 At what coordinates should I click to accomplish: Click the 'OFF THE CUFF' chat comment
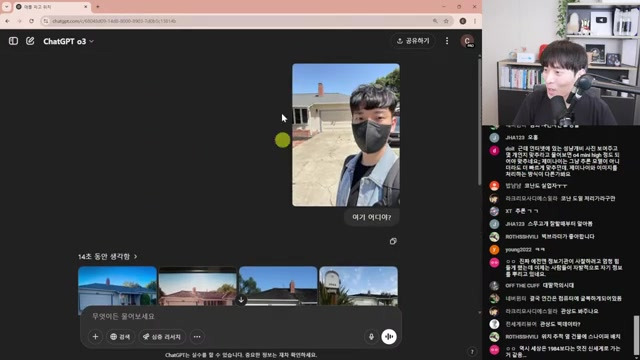click(540, 285)
